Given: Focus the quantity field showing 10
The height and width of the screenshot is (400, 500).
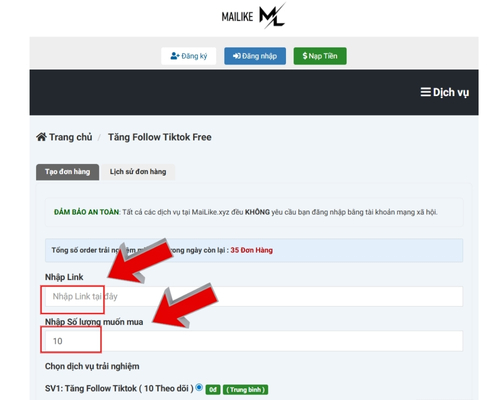Looking at the screenshot, I should (x=254, y=341).
